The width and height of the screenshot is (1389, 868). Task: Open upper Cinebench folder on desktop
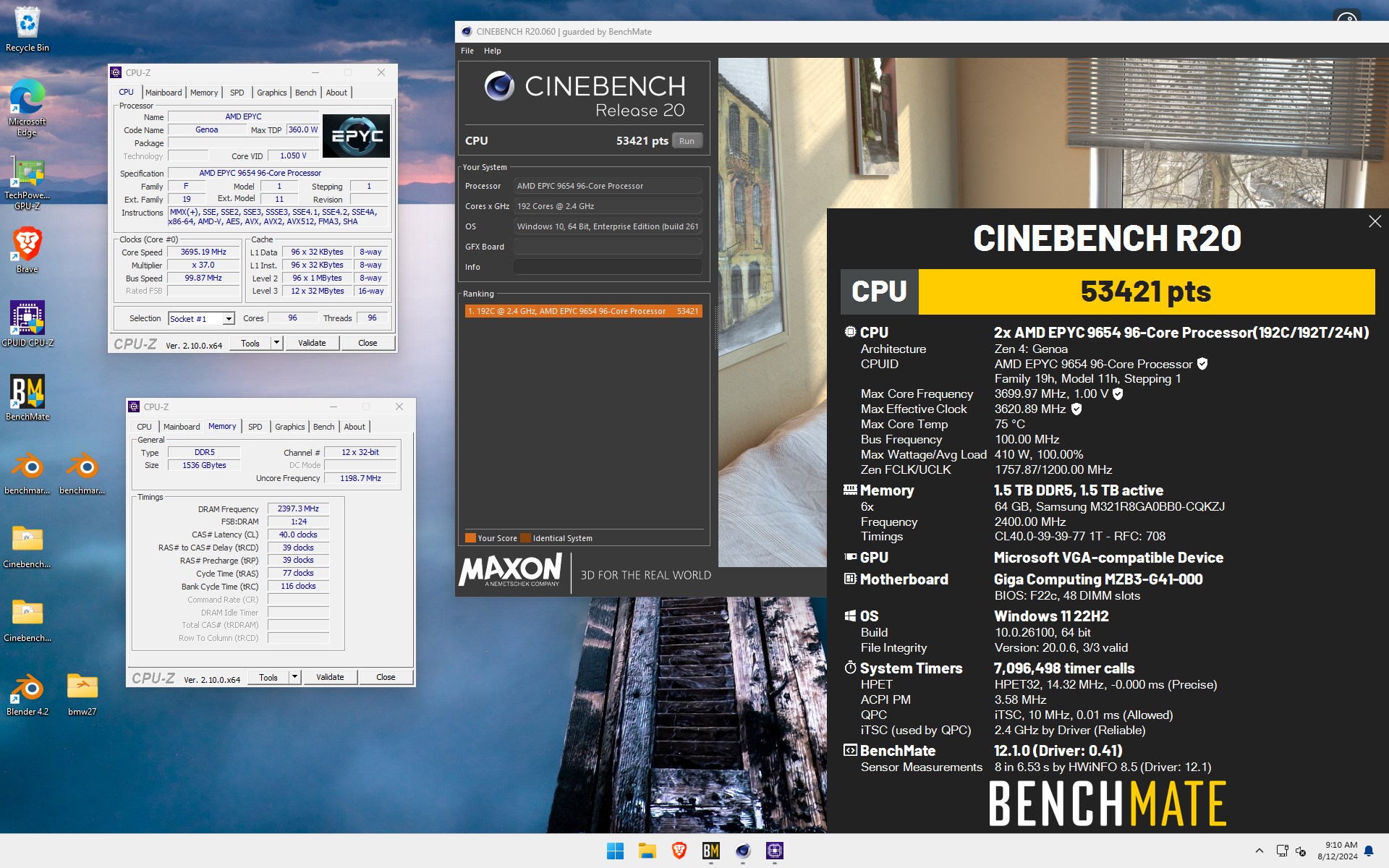pos(27,546)
